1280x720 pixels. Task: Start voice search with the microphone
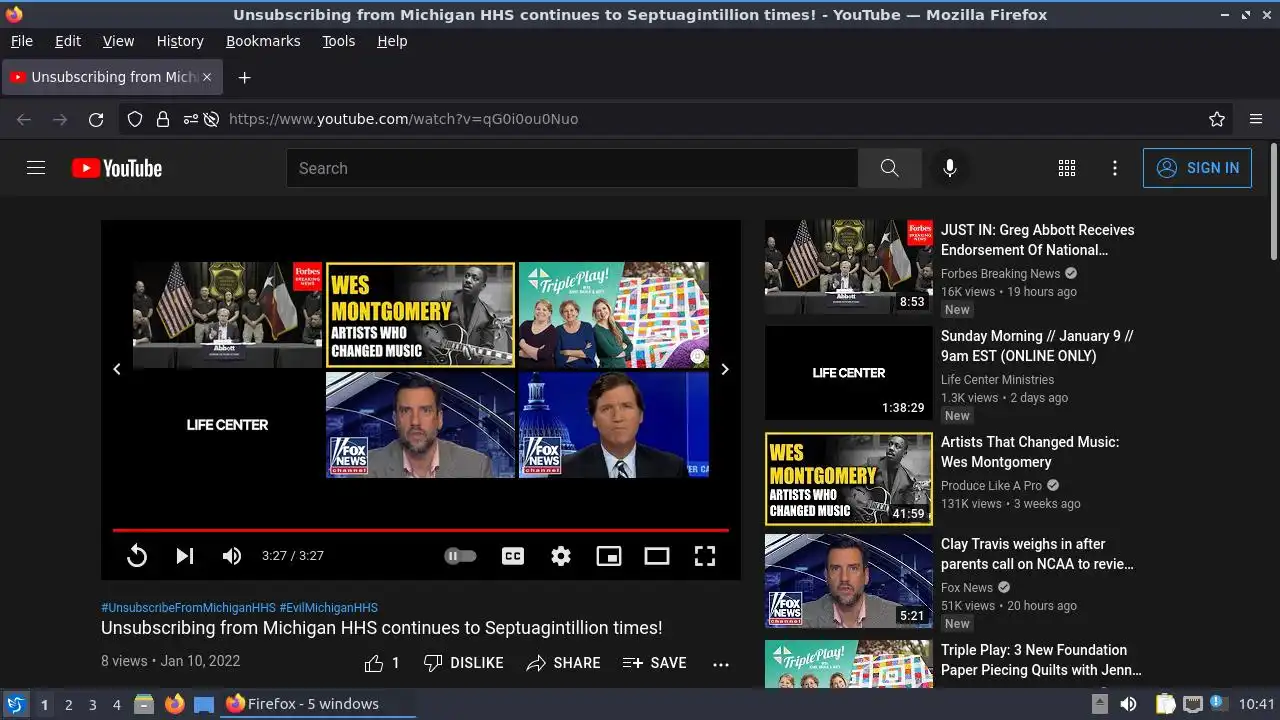click(x=950, y=168)
